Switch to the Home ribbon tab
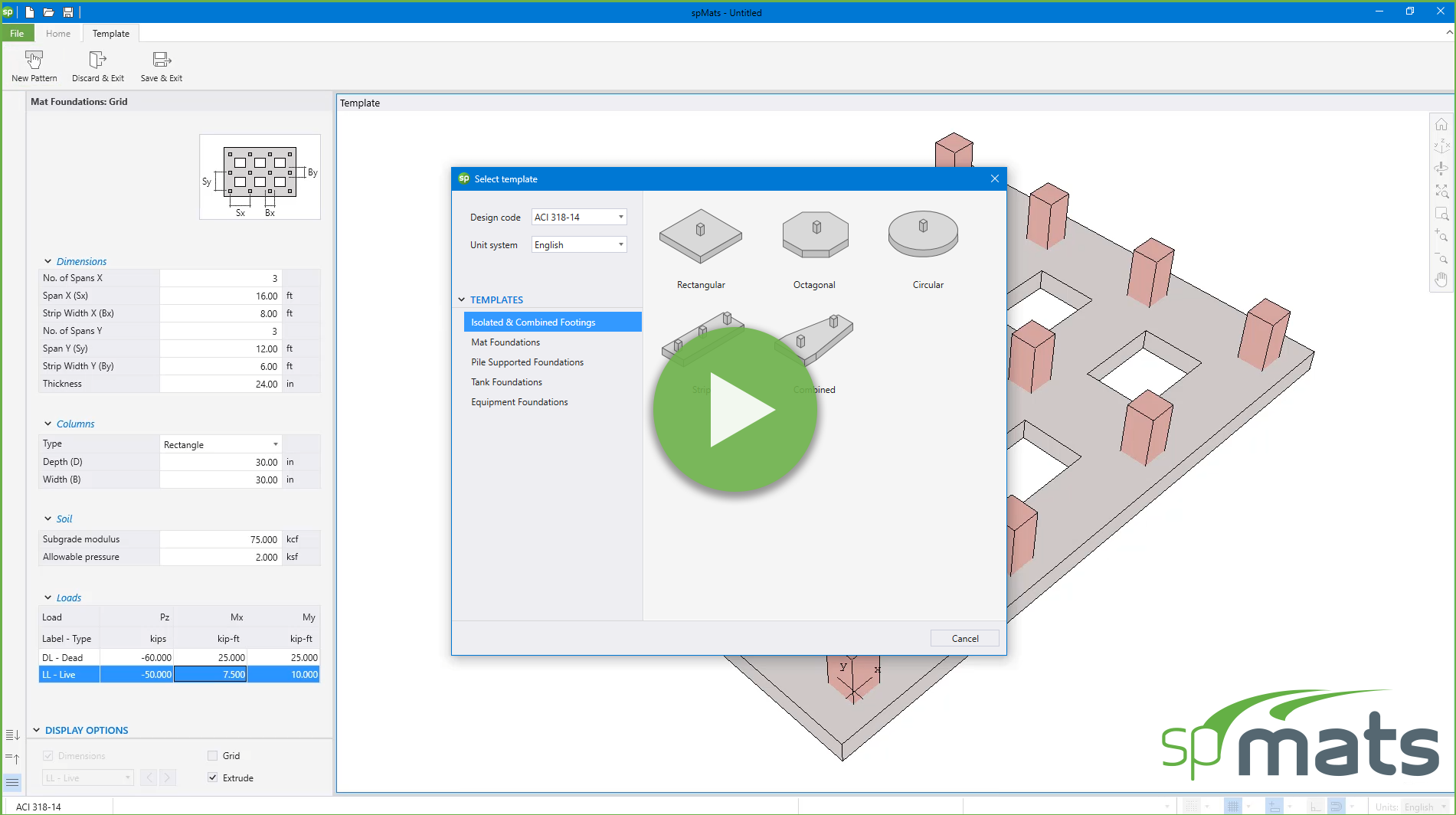Viewport: 1456px width, 815px height. click(57, 34)
